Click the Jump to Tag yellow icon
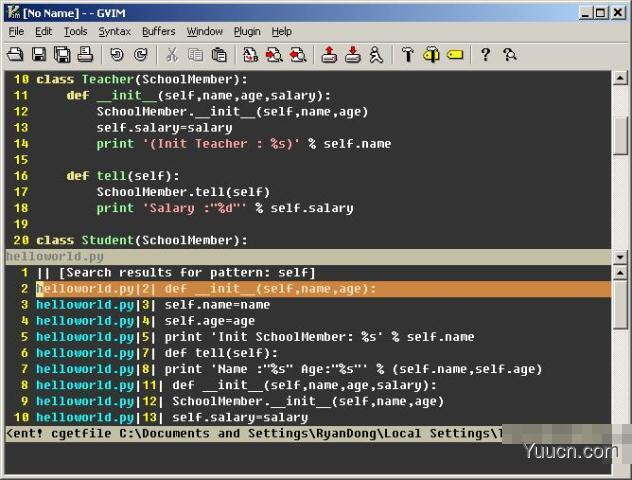 pos(455,54)
